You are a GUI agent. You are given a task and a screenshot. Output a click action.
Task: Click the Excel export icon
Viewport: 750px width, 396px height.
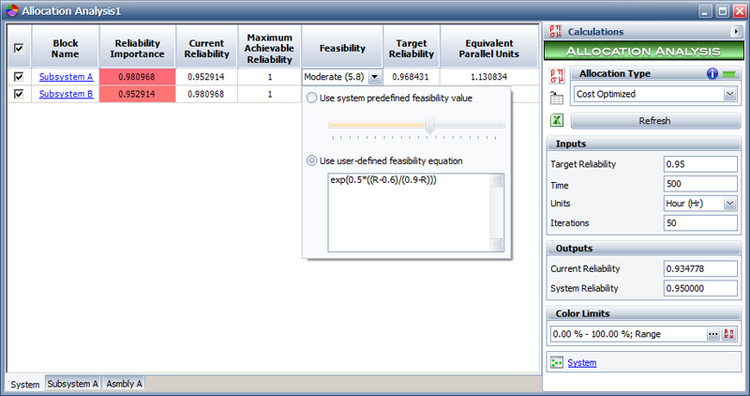click(x=556, y=120)
